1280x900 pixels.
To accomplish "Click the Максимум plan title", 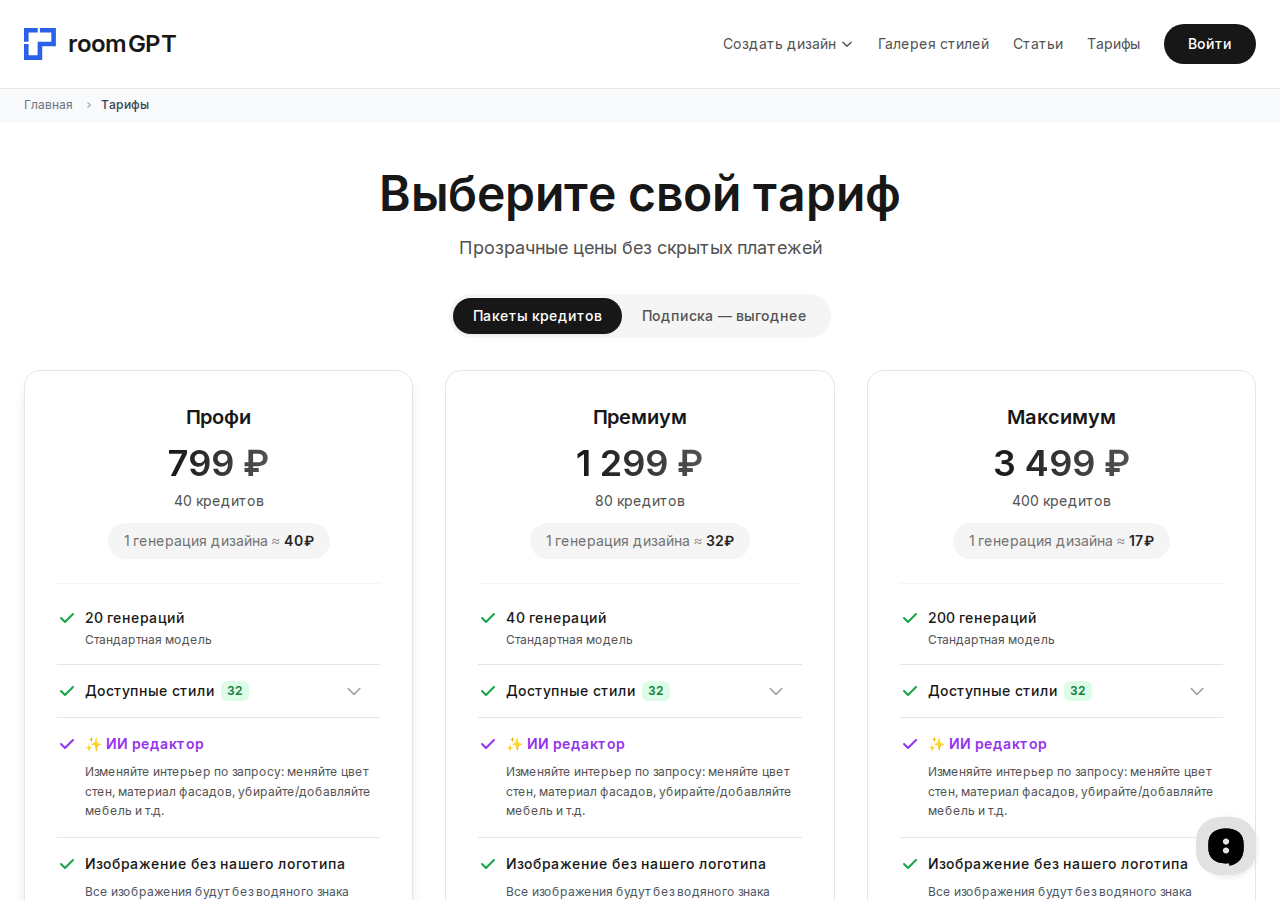I will pos(1061,417).
